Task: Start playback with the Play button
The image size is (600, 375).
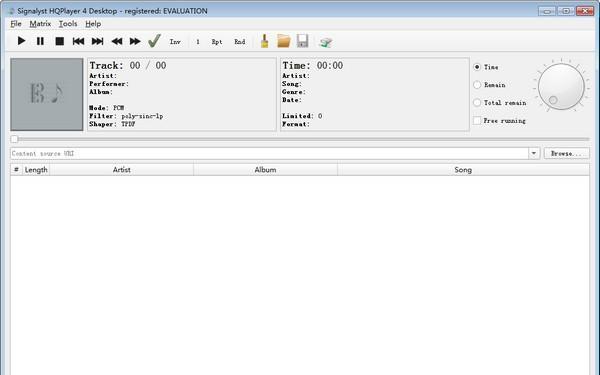Action: (21, 41)
